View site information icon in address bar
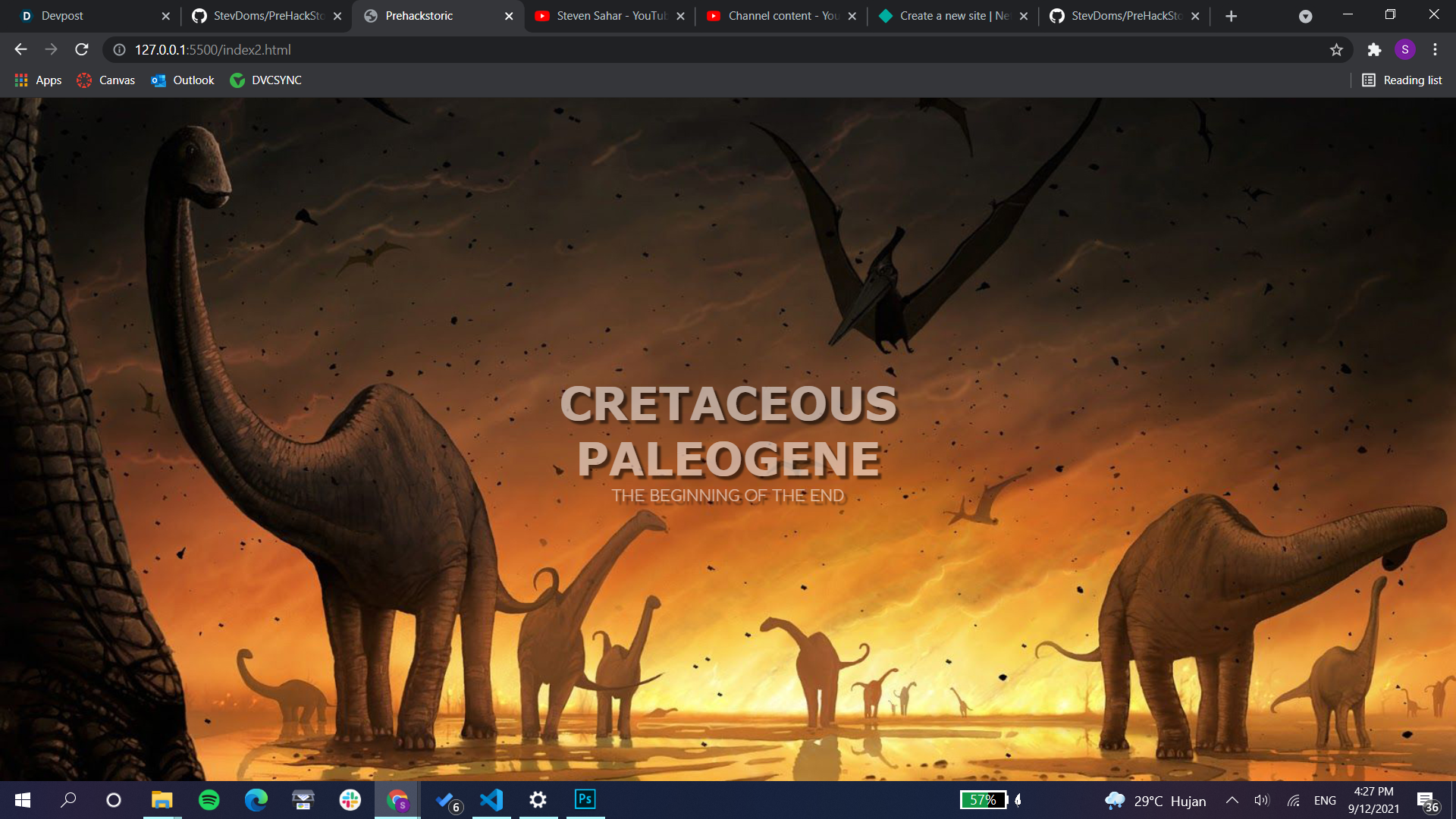Image resolution: width=1456 pixels, height=819 pixels. coord(119,49)
